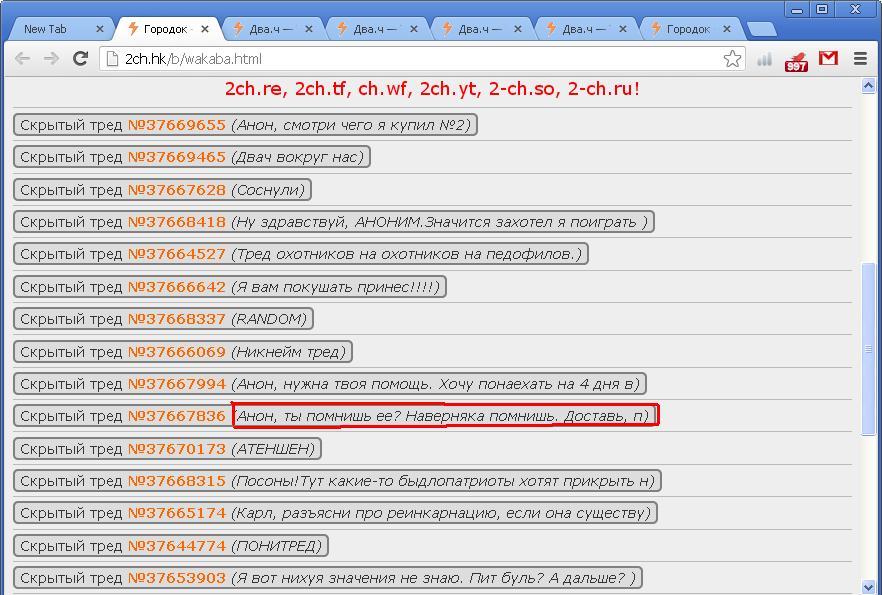
Task: Open hidden thread №37666642
Action: [176, 287]
